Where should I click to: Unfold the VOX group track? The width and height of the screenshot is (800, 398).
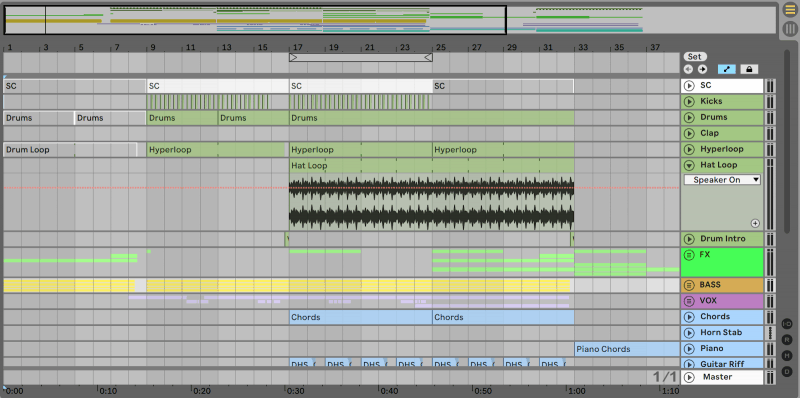(x=689, y=301)
